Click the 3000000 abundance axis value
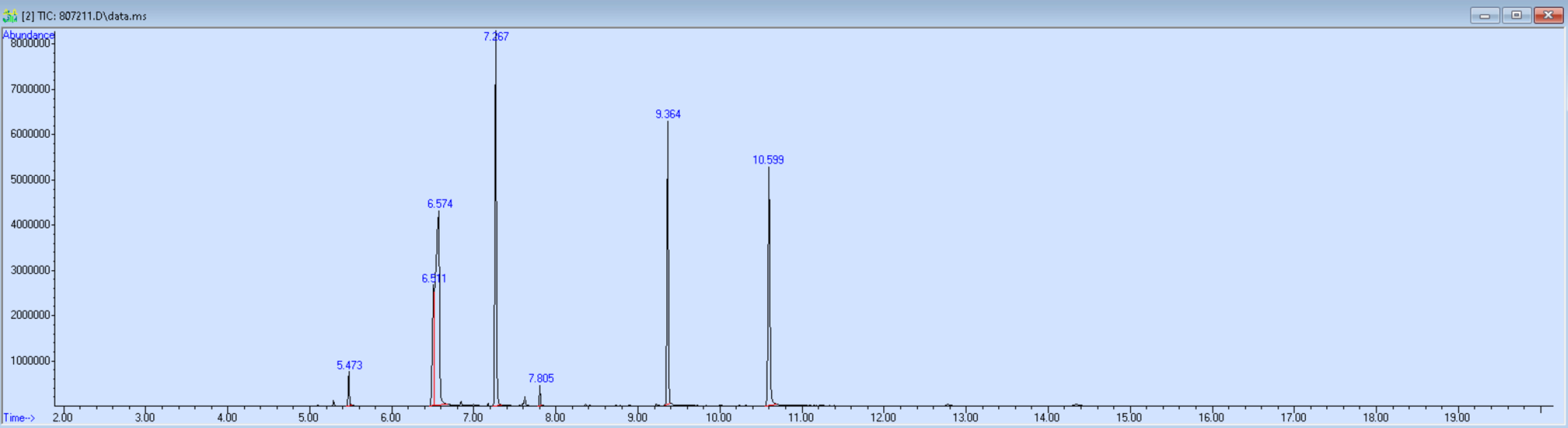 click(x=30, y=270)
